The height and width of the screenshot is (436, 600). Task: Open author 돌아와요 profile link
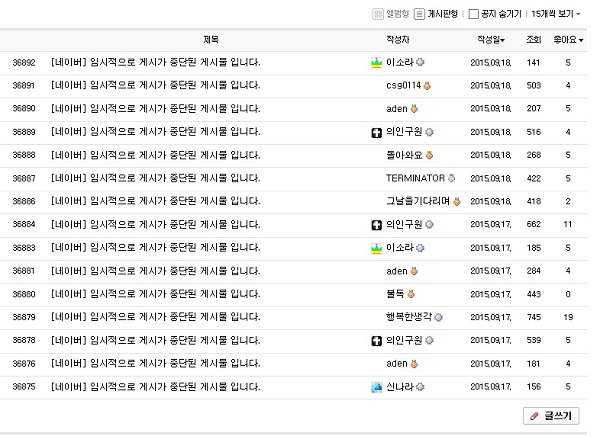click(402, 155)
